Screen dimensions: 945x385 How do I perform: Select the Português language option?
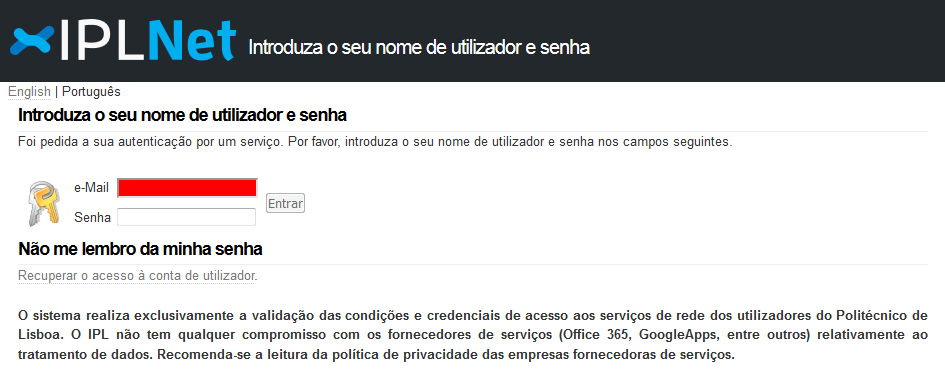[x=92, y=92]
